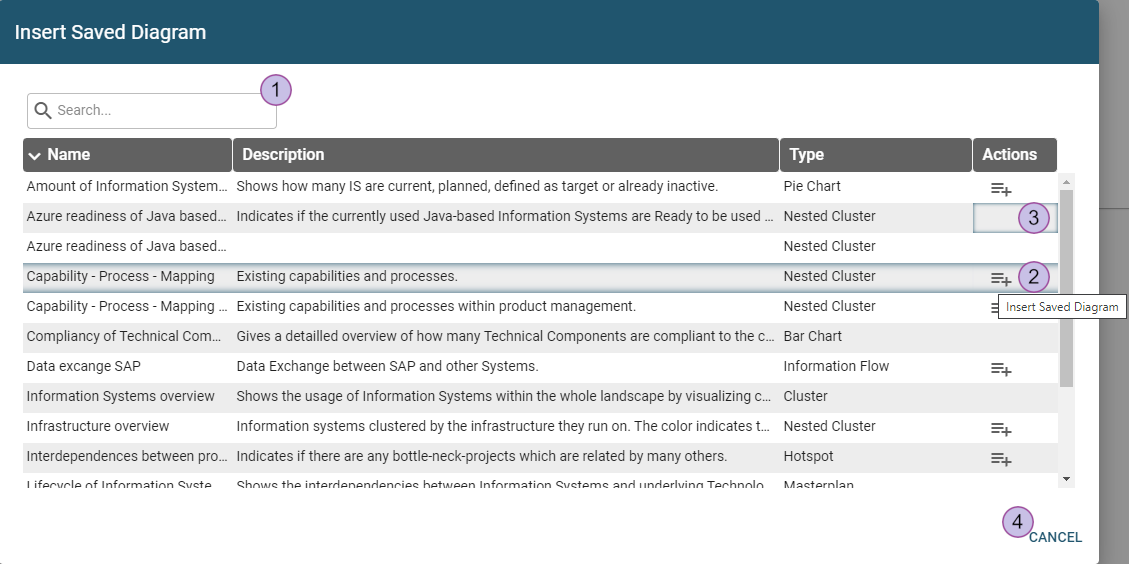
Task: Click the magnifier icon in search box
Action: (42, 110)
